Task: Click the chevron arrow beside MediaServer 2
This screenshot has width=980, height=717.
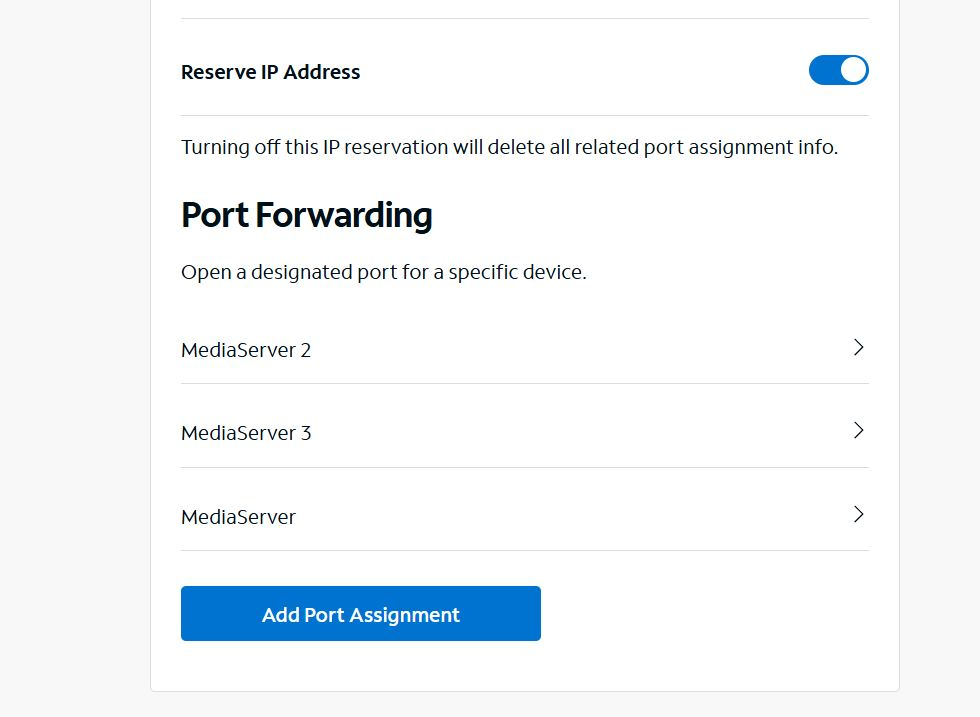Action: (x=858, y=348)
